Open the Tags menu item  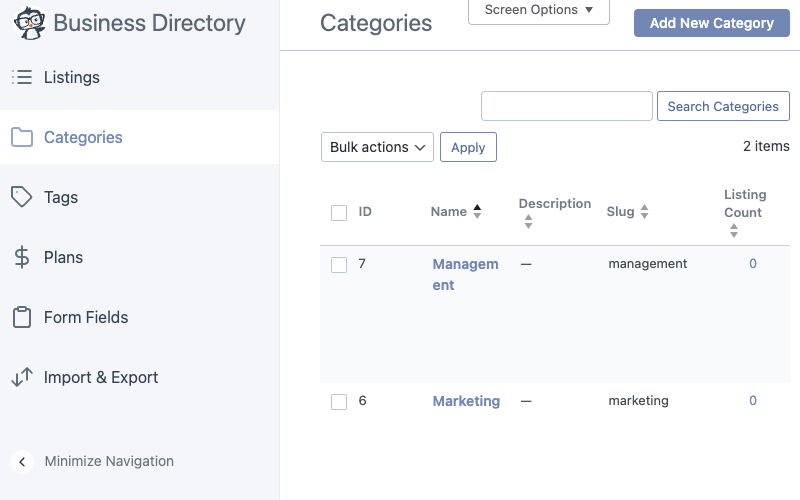tap(61, 197)
